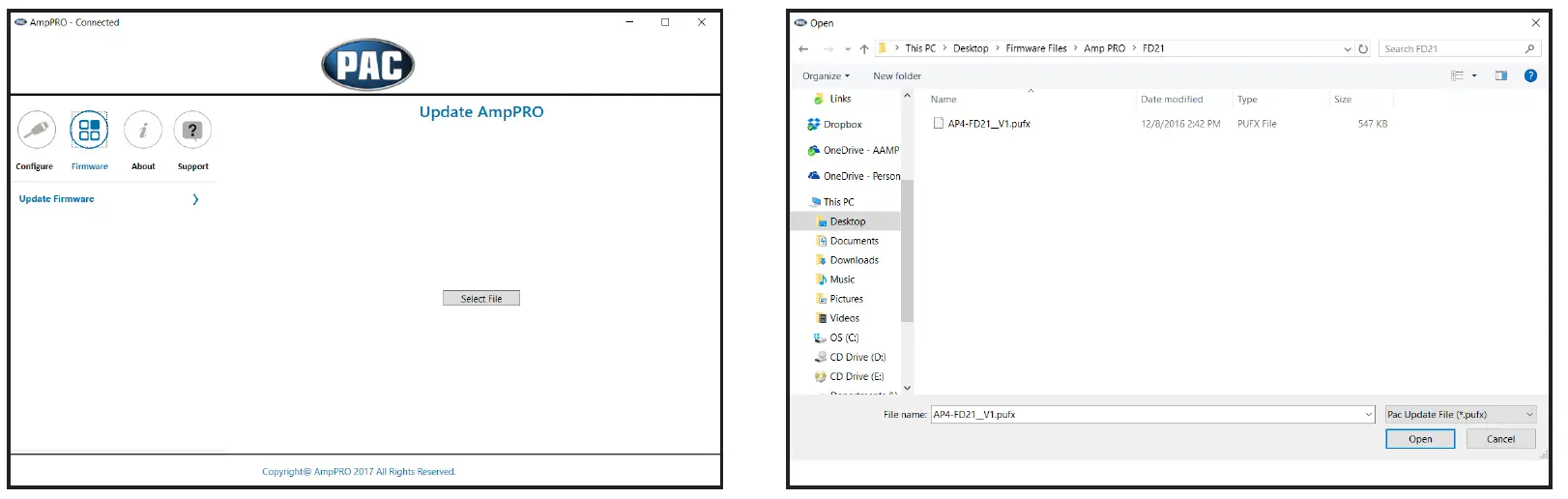Show recent locations dropdown arrow
This screenshot has width=1568, height=499.
(x=848, y=48)
